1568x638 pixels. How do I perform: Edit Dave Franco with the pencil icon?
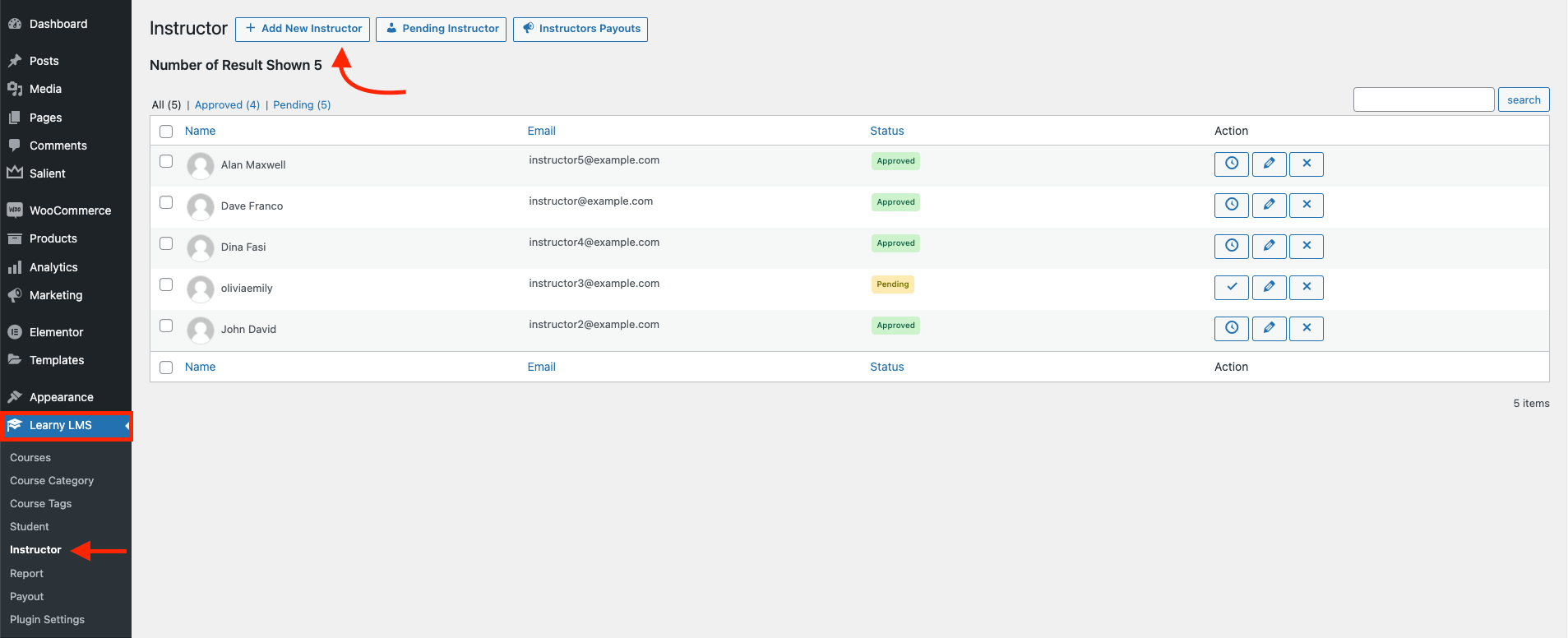pos(1269,205)
